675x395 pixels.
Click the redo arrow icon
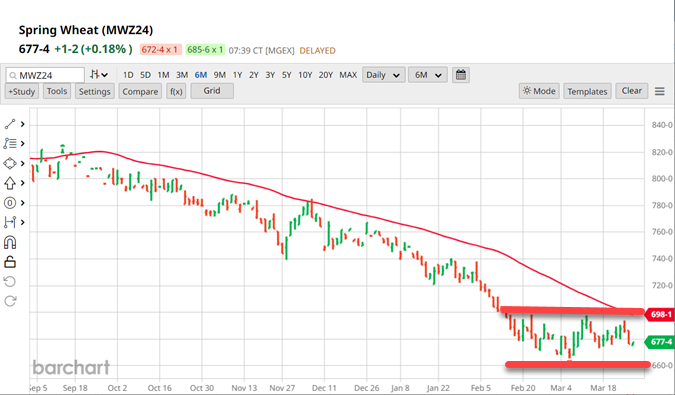[10, 300]
